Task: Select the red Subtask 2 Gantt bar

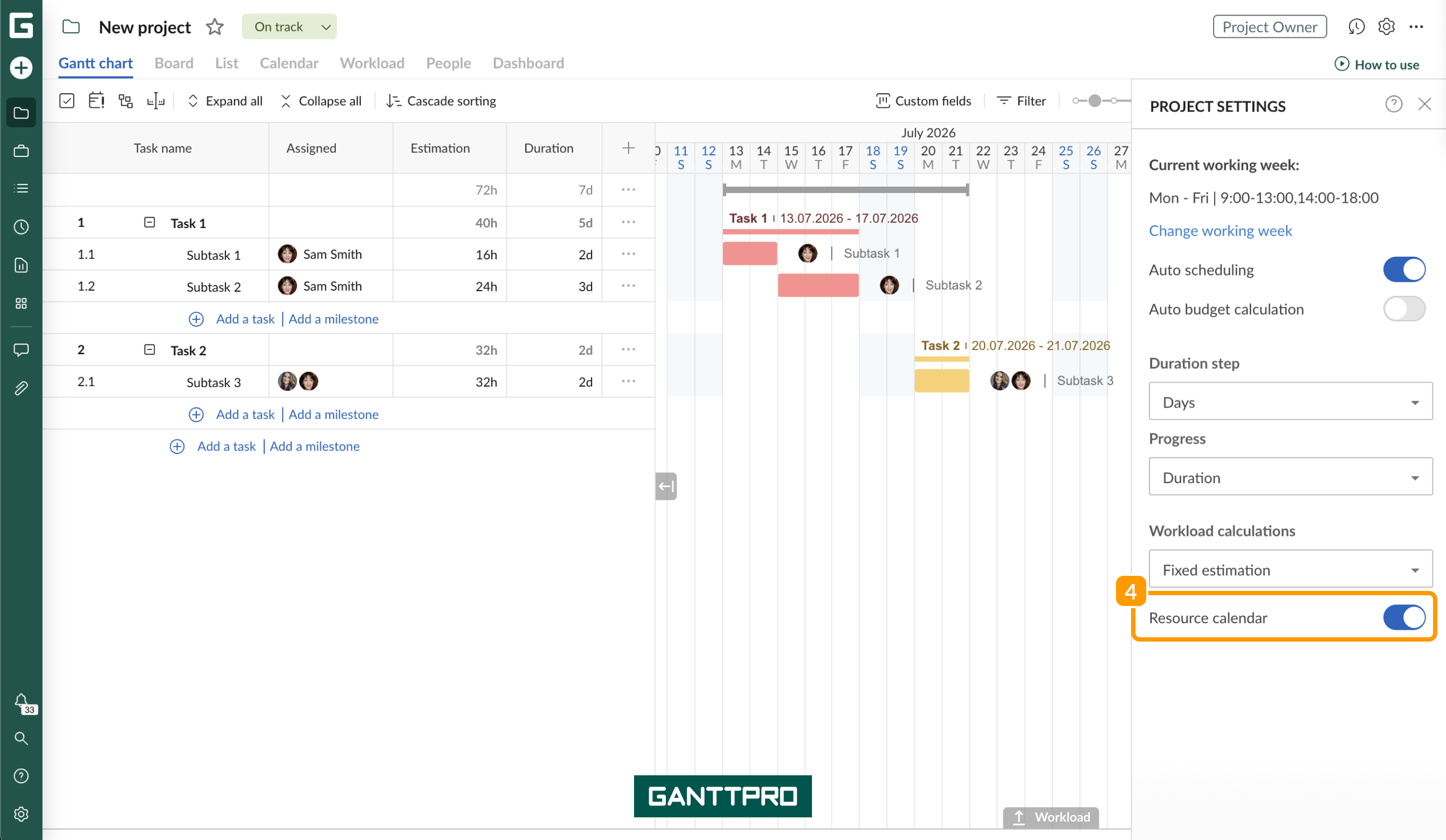Action: point(818,285)
